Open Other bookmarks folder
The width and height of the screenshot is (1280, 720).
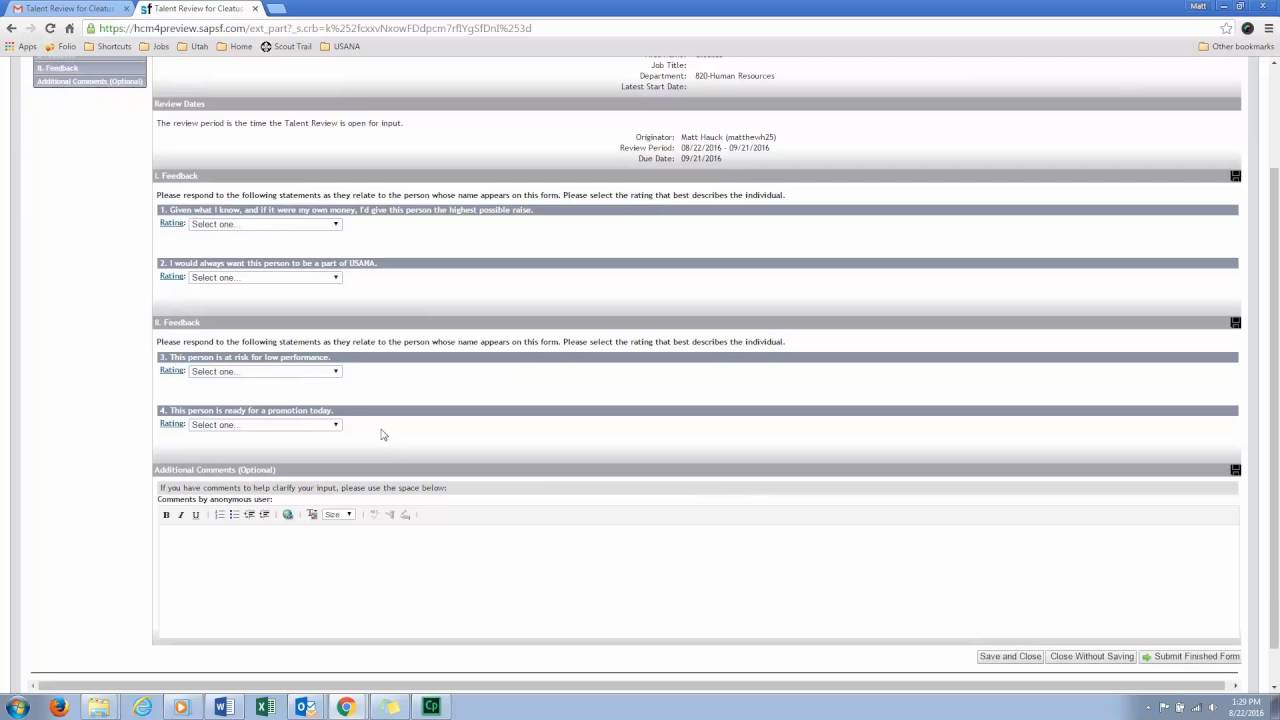[x=1236, y=46]
